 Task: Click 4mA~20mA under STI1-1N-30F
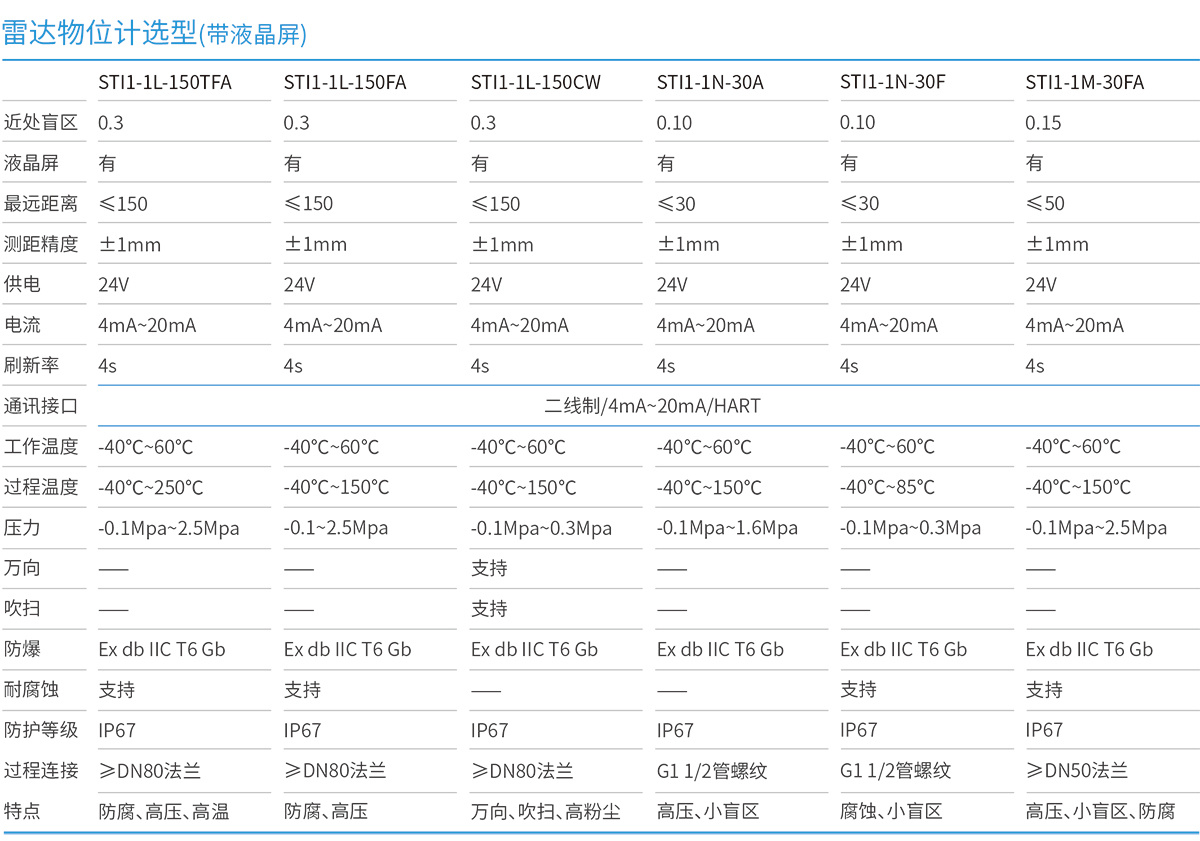(x=889, y=325)
